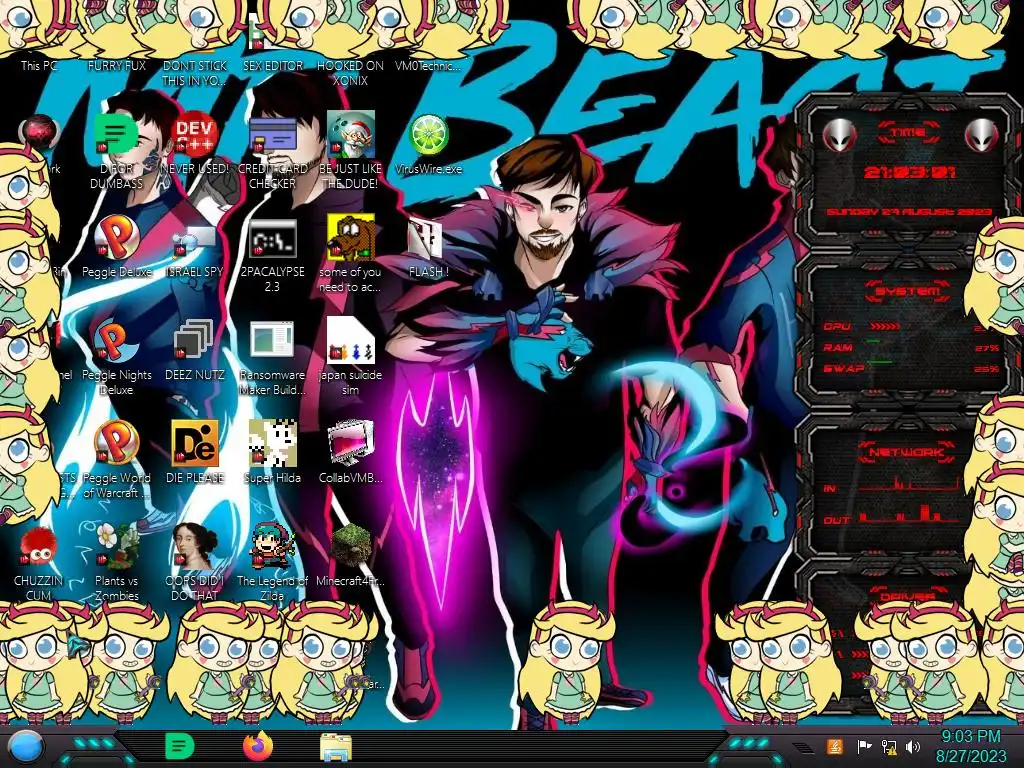Click the 'FURRY FUX' icon label
The width and height of the screenshot is (1024, 768).
[x=117, y=65]
